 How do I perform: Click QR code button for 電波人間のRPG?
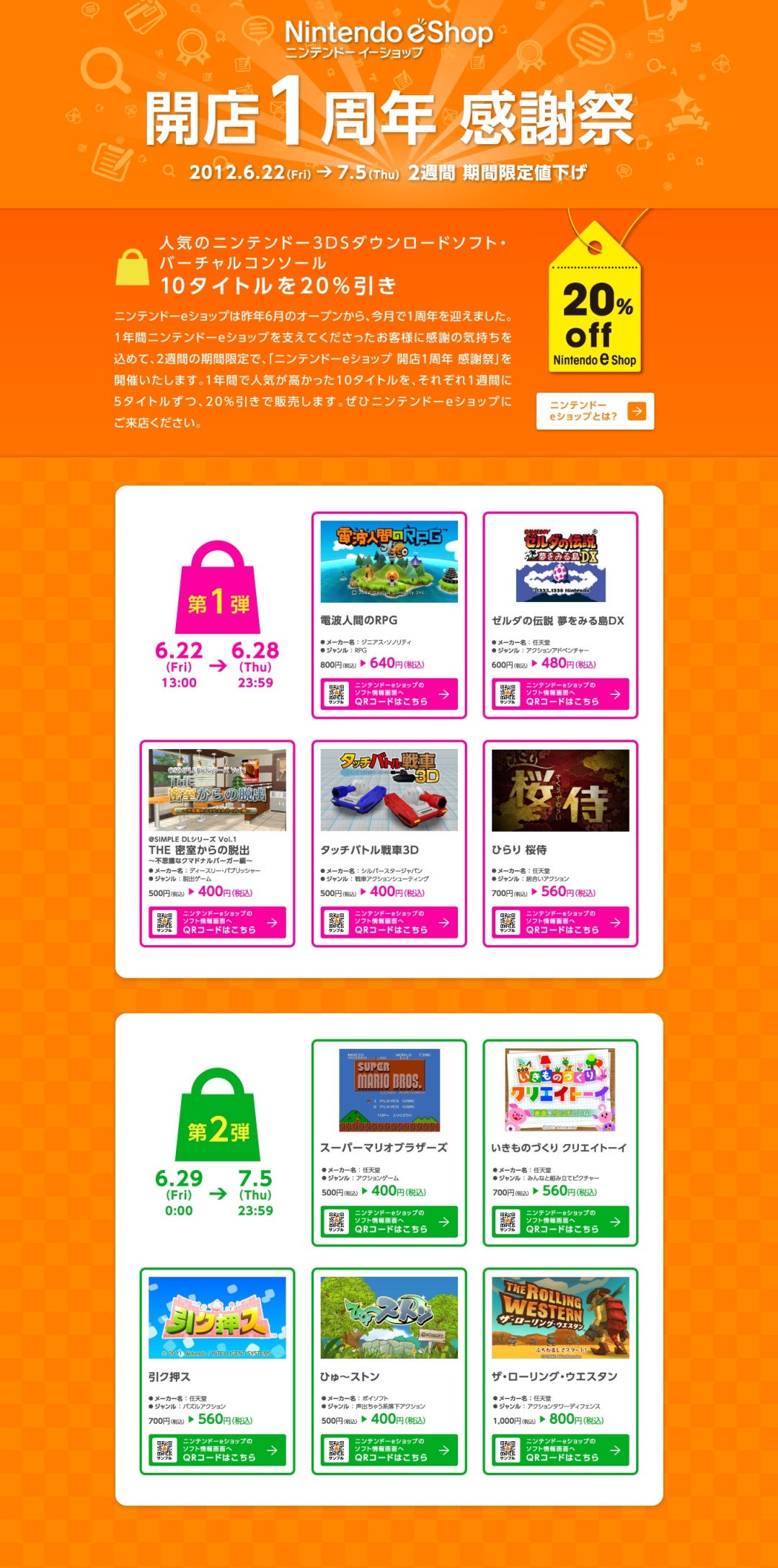(389, 694)
